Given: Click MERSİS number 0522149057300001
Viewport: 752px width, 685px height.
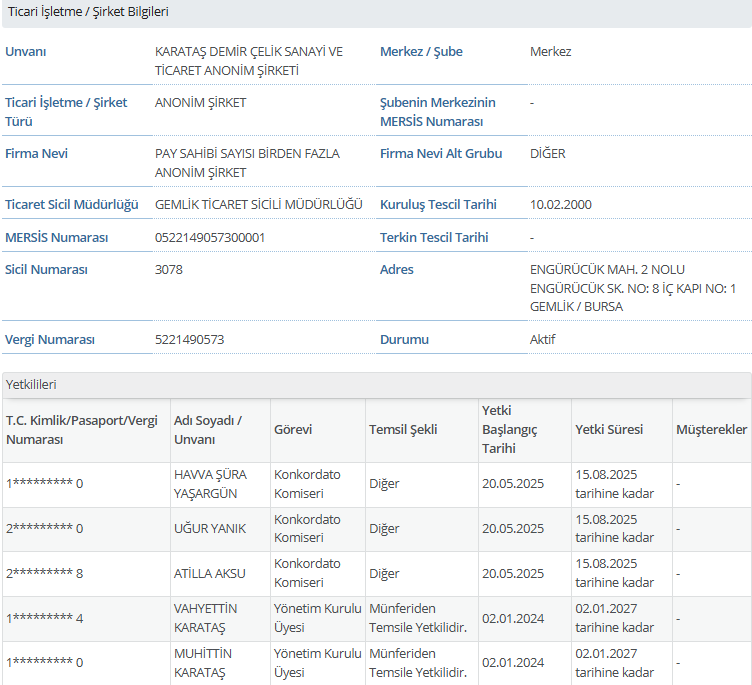Looking at the screenshot, I should [210, 237].
